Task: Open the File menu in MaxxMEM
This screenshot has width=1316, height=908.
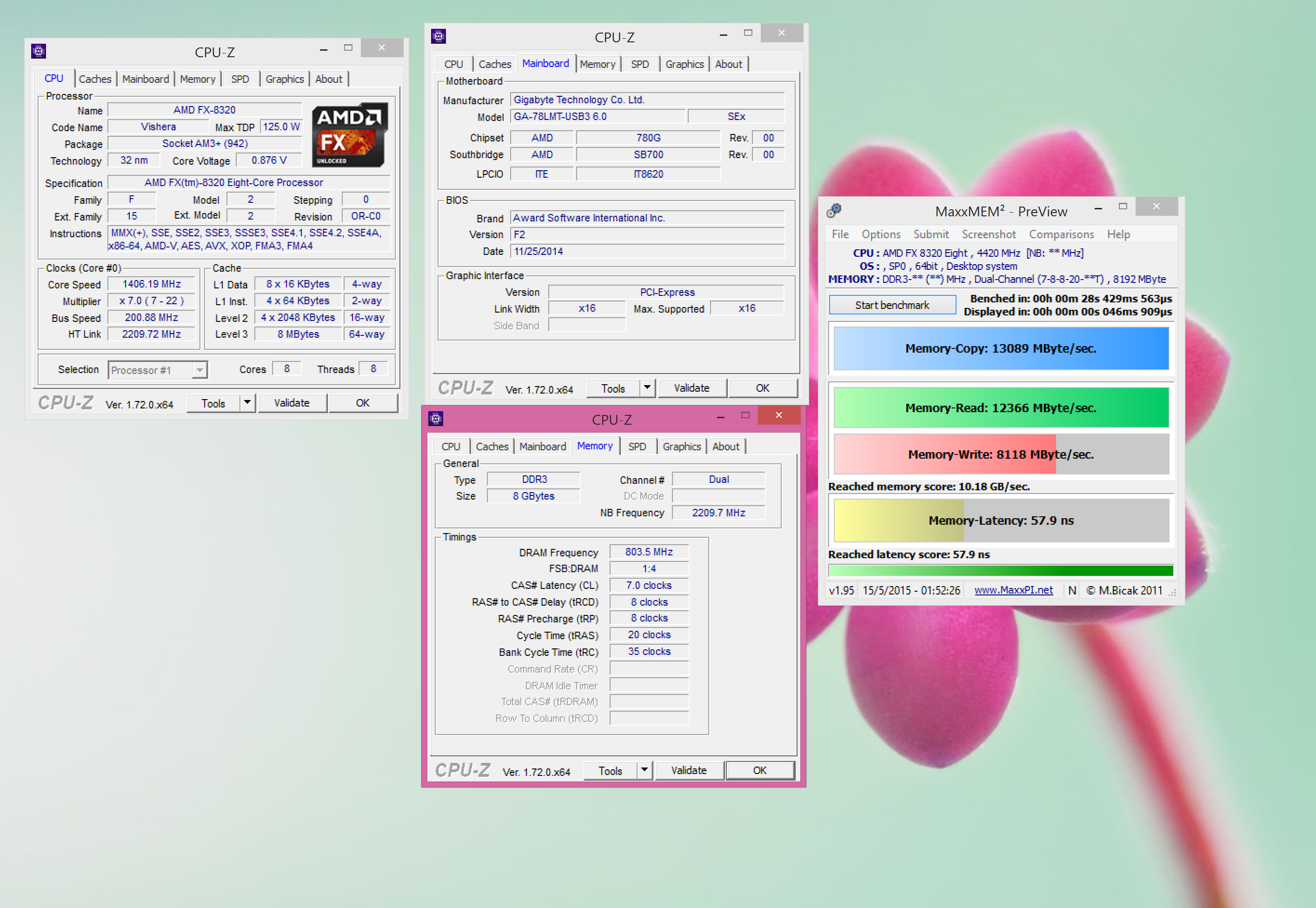Action: click(x=840, y=234)
